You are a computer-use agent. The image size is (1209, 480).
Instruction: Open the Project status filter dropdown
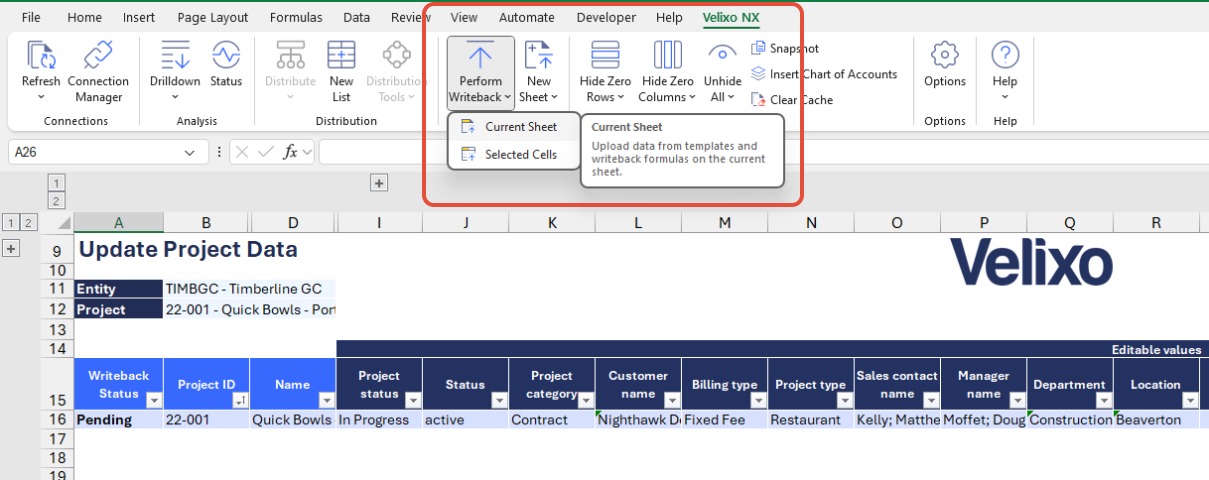413,400
